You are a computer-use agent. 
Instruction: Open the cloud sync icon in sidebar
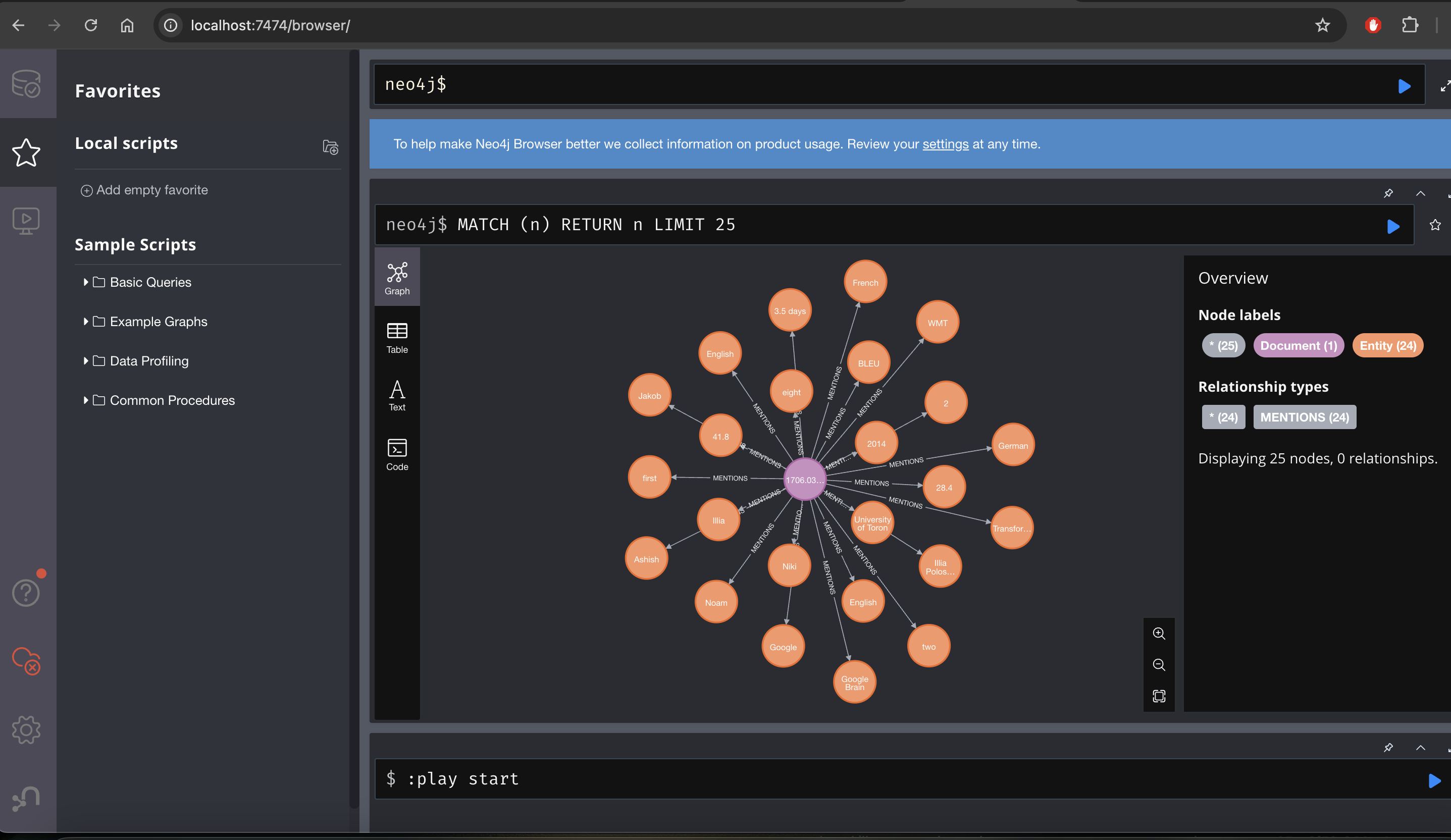click(26, 661)
